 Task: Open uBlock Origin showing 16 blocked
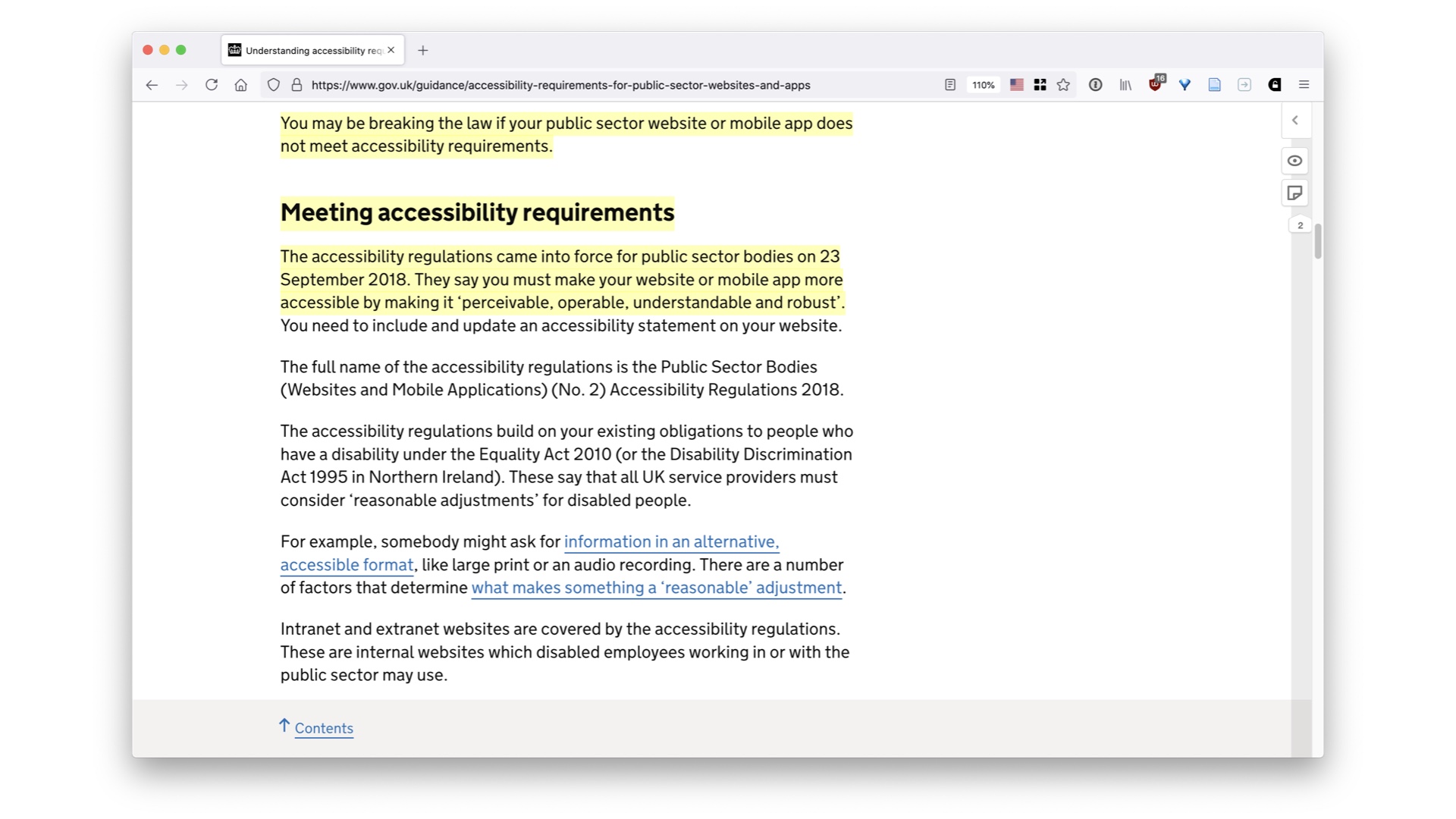pyautogui.click(x=1156, y=83)
